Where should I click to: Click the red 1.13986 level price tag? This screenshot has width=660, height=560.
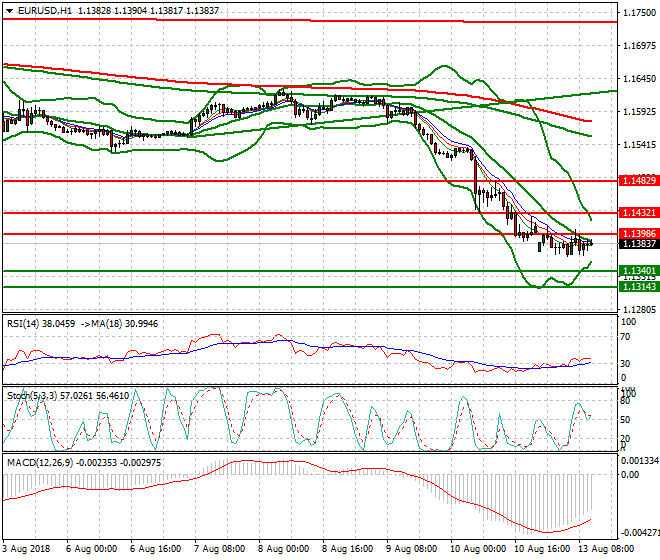[x=637, y=234]
